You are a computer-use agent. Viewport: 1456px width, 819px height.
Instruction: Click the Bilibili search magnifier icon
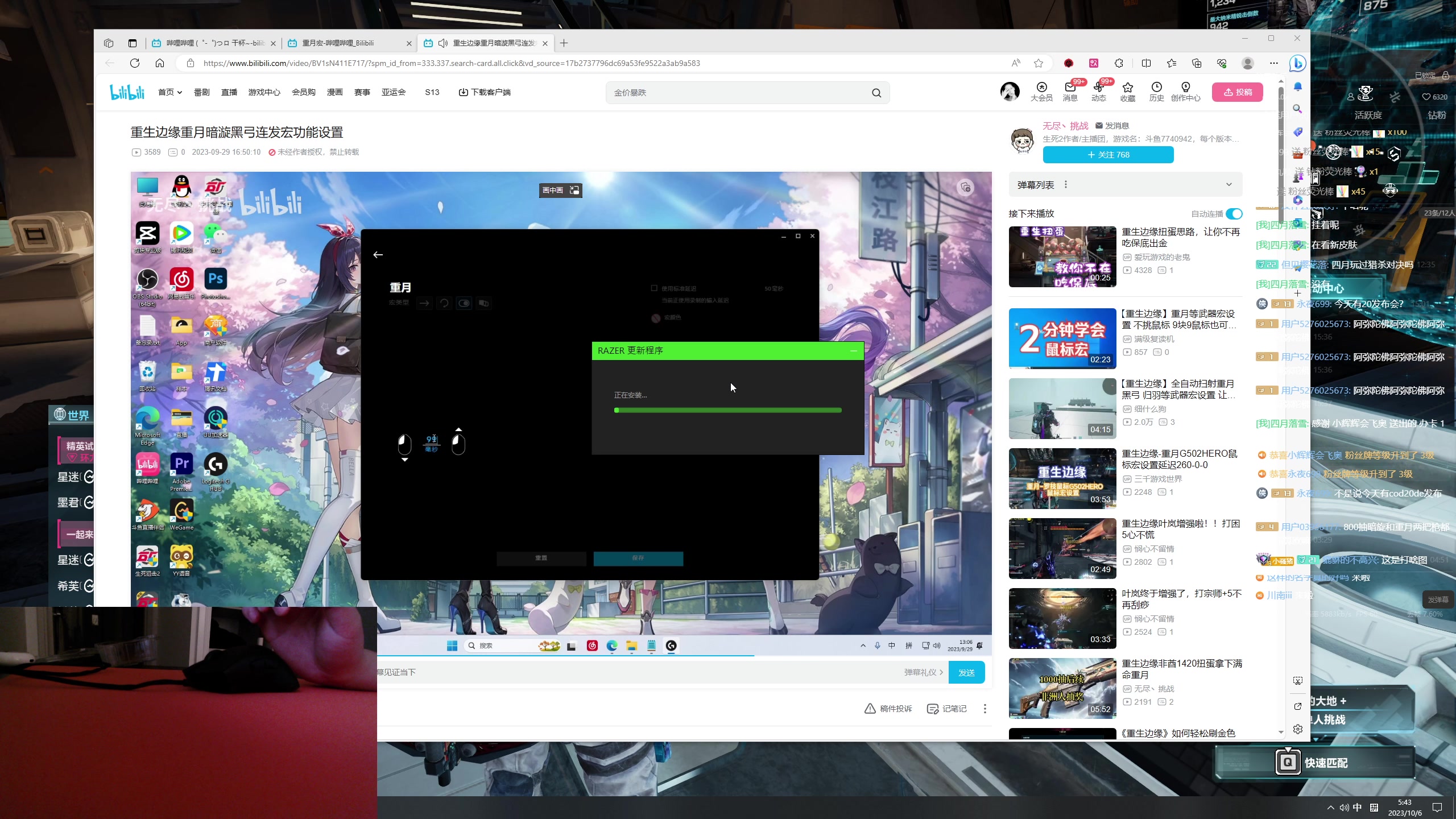pos(876,93)
